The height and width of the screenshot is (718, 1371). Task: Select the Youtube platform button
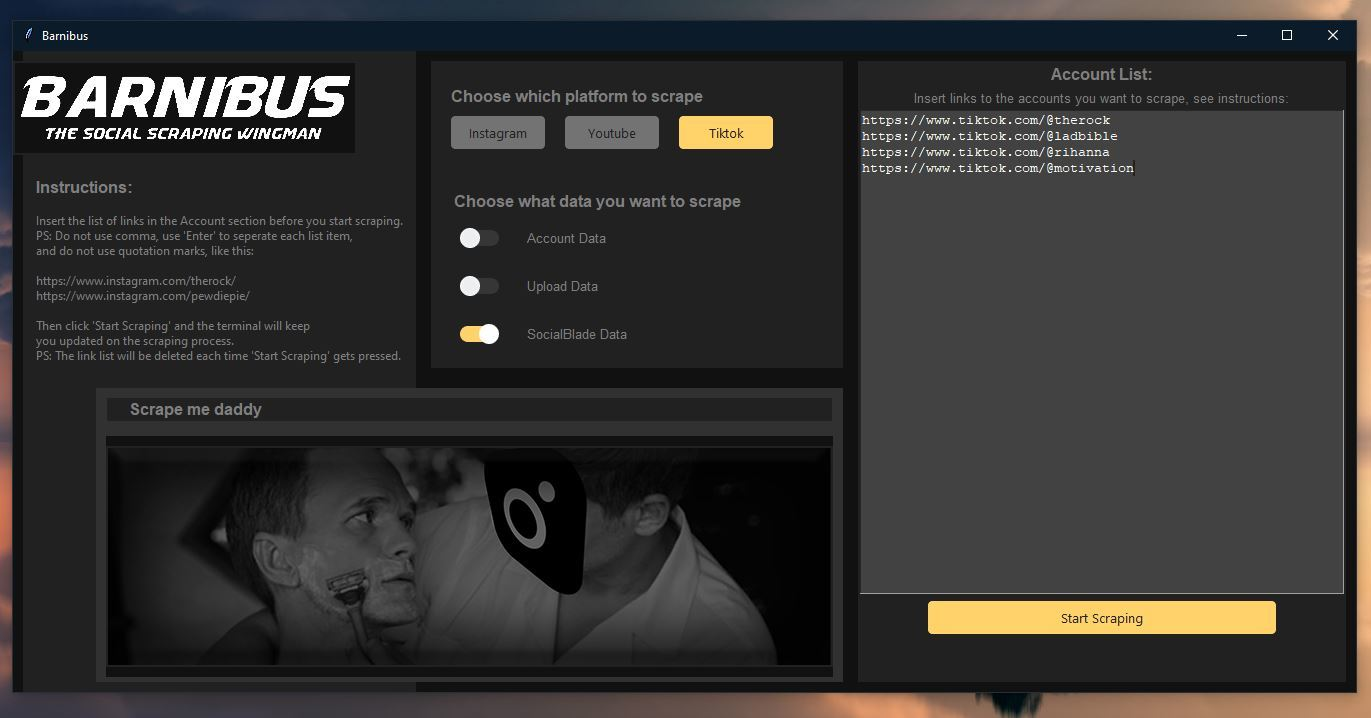click(x=612, y=133)
